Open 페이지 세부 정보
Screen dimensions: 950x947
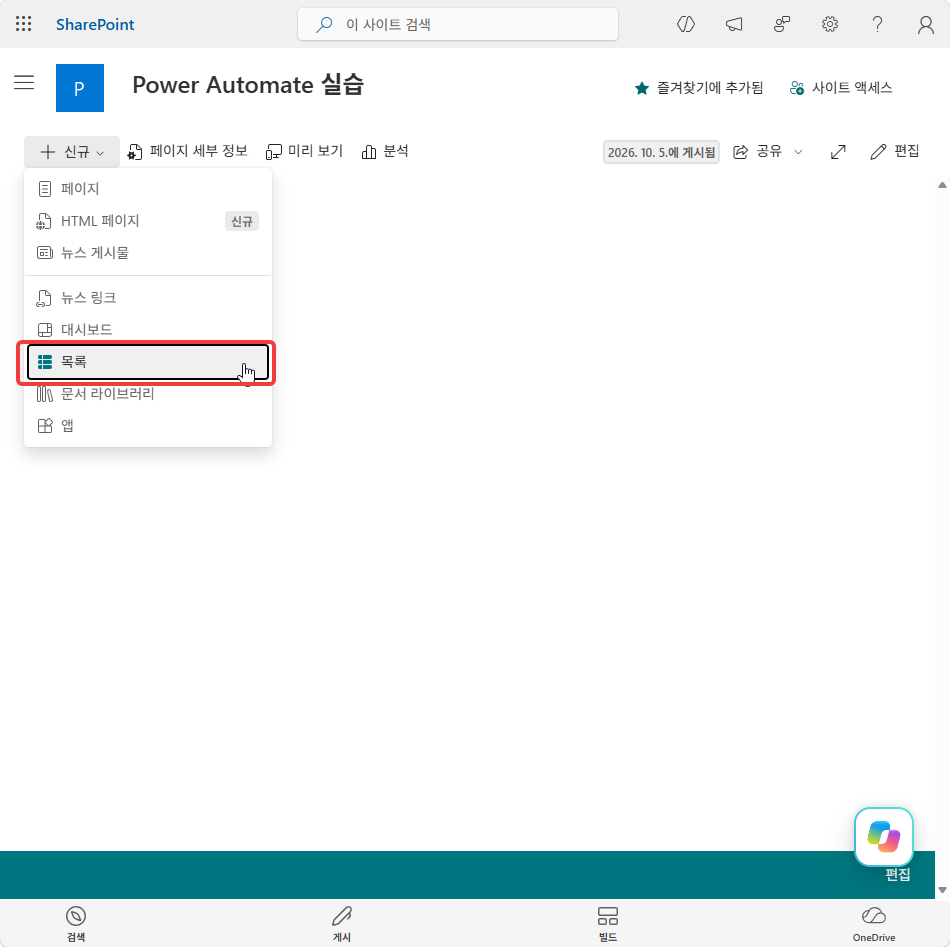pyautogui.click(x=188, y=151)
